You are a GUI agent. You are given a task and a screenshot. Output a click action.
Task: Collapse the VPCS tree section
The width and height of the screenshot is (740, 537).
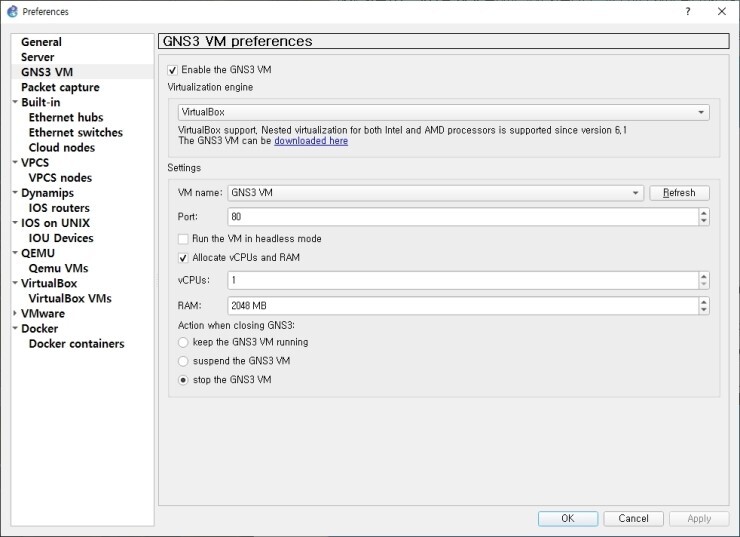[x=15, y=162]
